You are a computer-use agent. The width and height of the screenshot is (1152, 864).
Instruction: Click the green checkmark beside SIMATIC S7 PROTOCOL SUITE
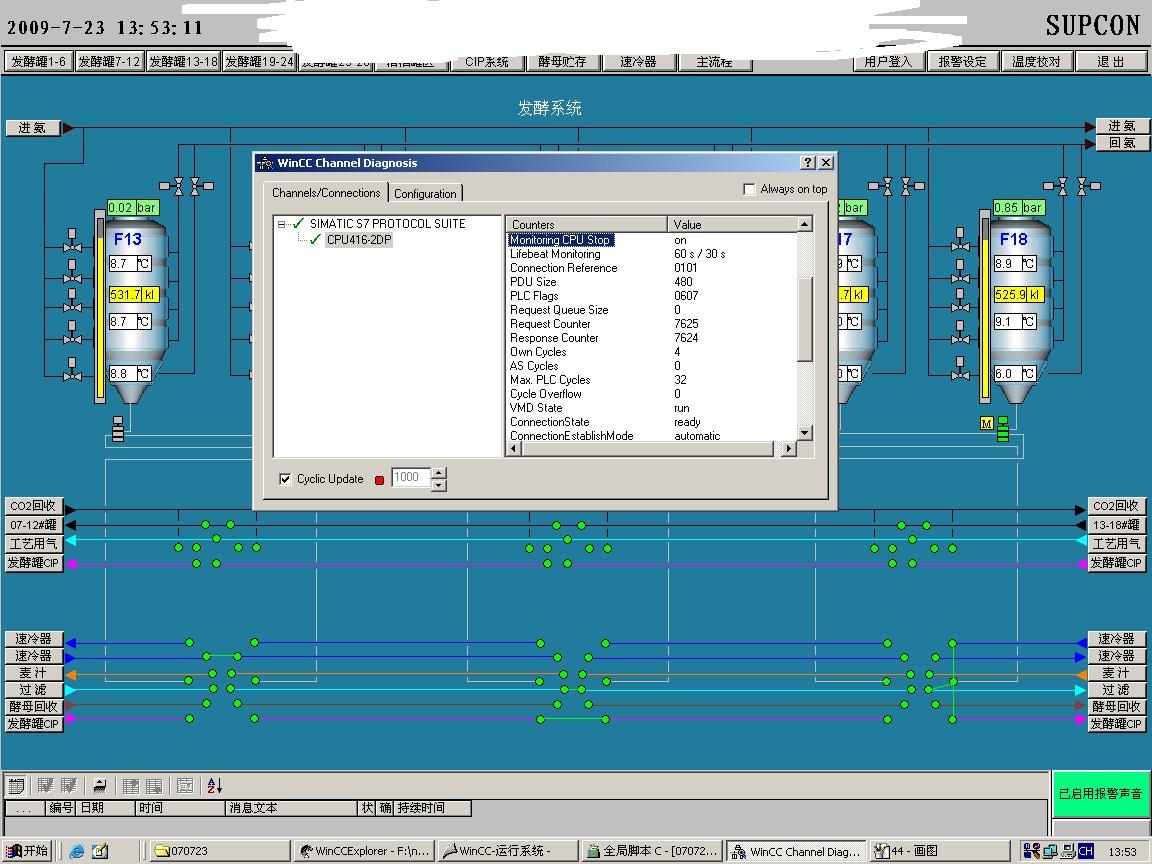pos(298,223)
